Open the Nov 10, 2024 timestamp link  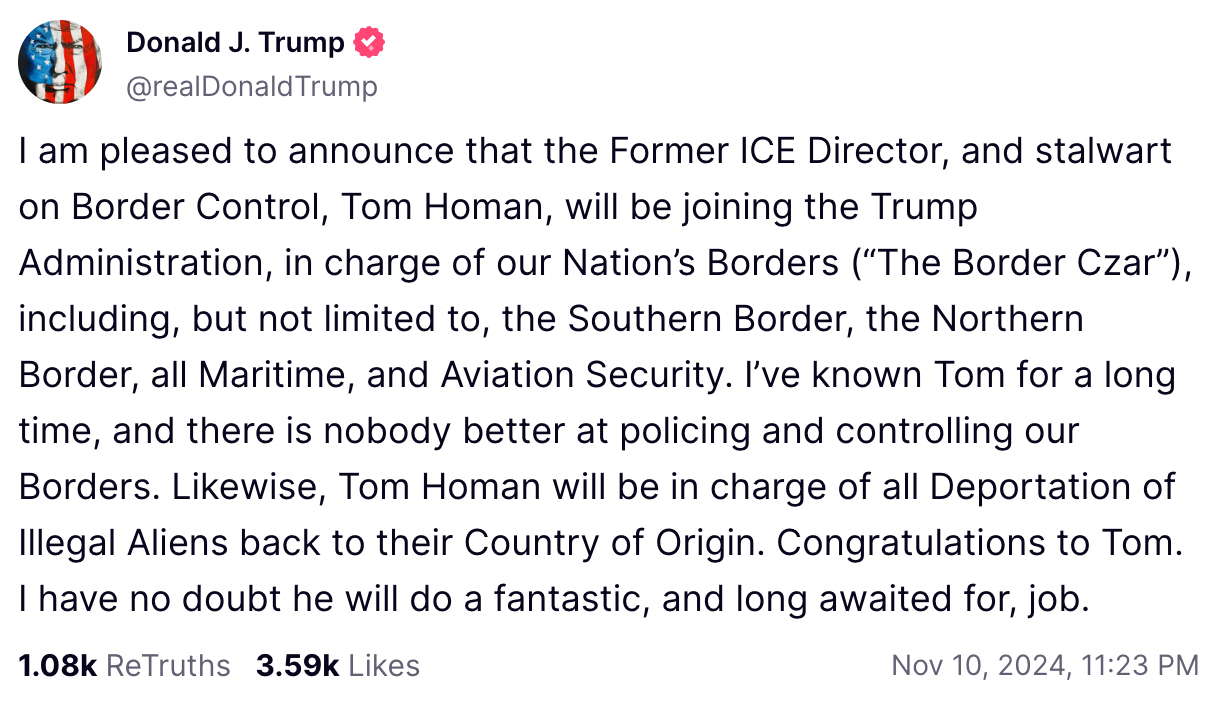(x=1044, y=666)
